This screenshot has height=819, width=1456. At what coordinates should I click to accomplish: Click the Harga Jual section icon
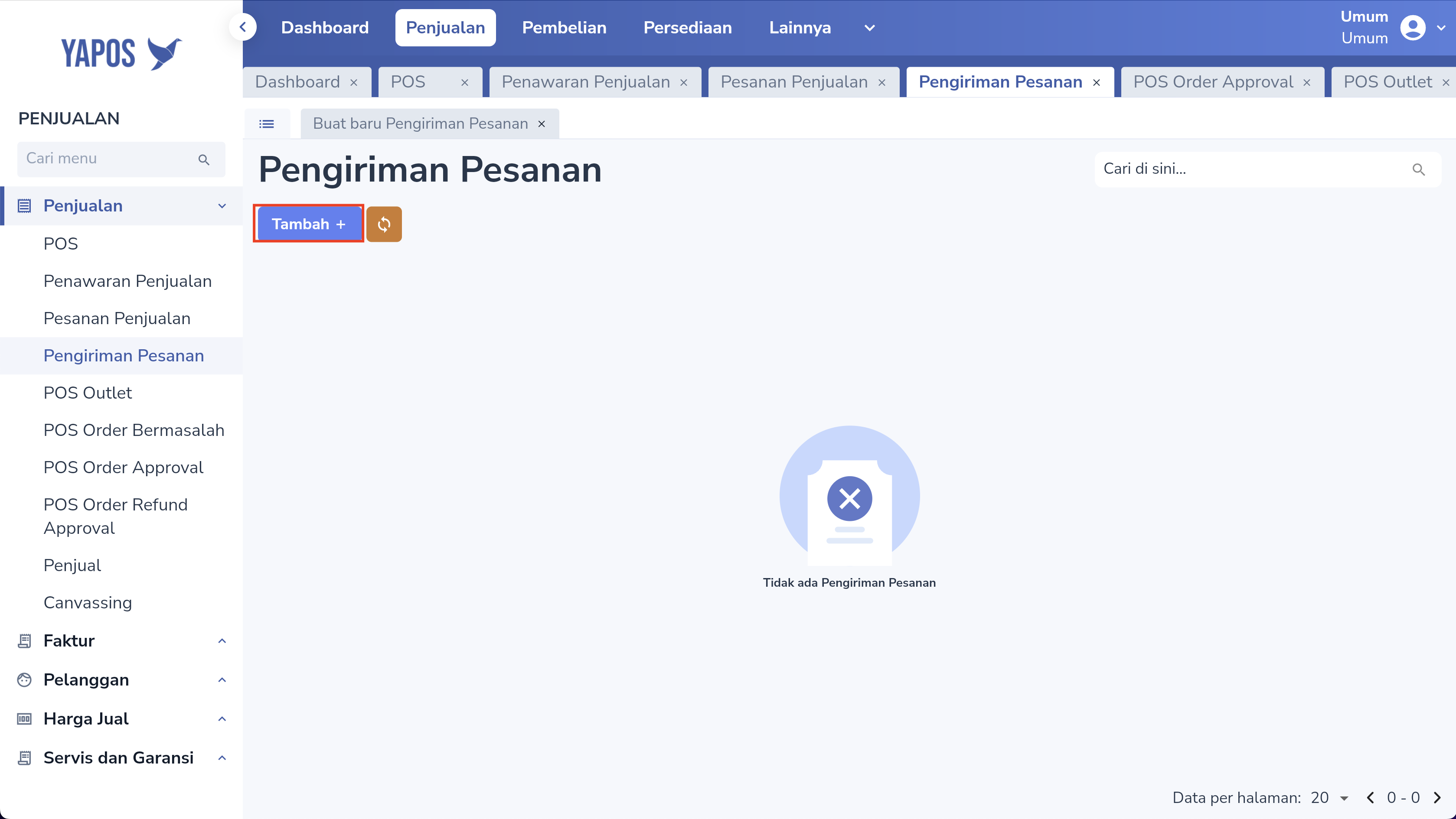tap(24, 718)
